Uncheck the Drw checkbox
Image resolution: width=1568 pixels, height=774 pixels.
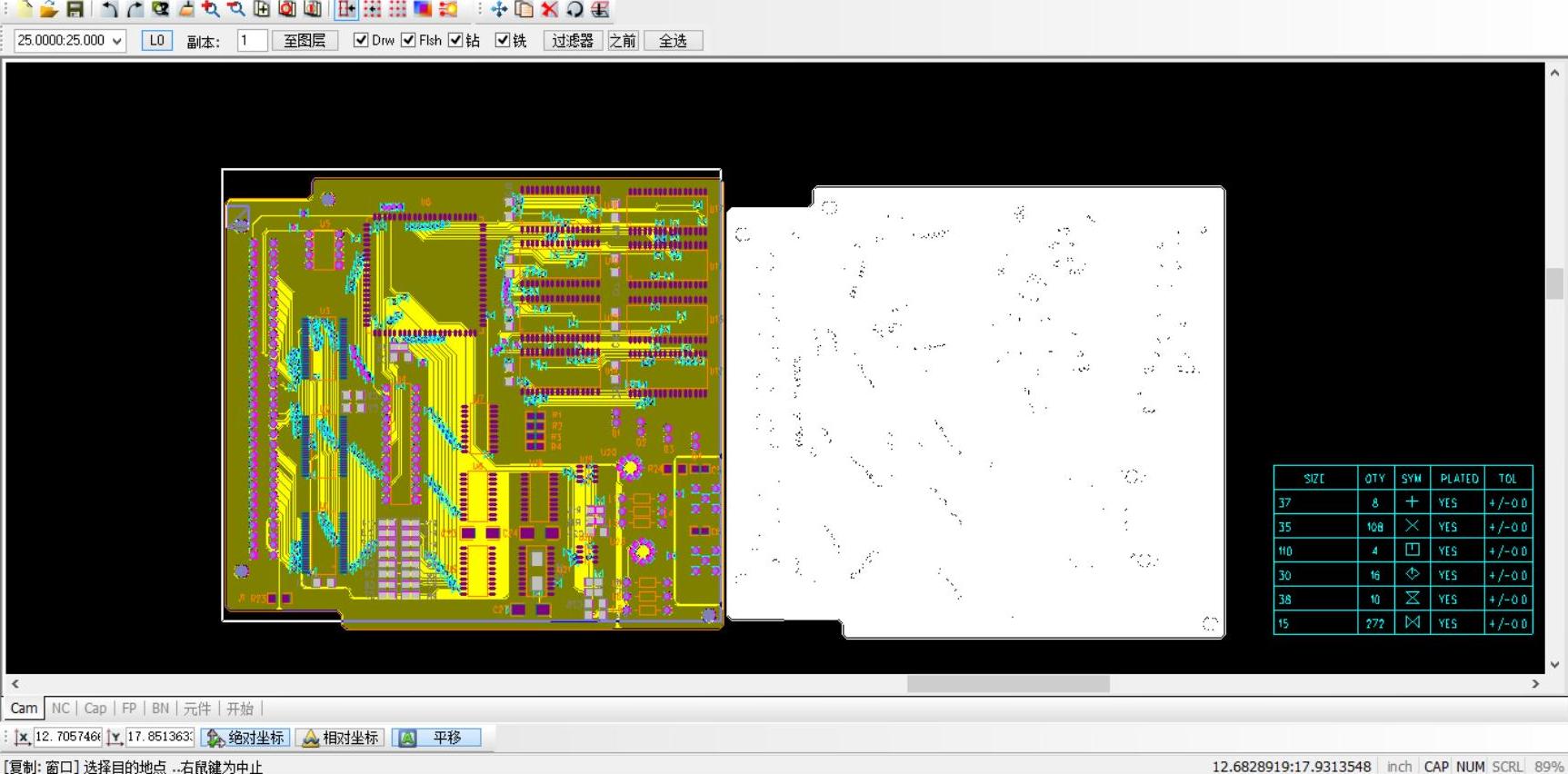[x=361, y=40]
